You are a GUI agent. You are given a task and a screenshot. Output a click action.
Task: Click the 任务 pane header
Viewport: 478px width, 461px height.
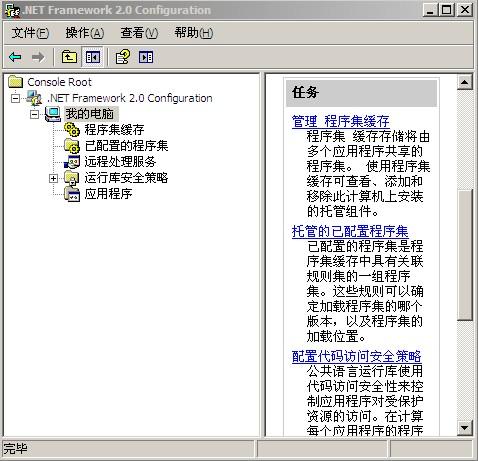(x=361, y=92)
